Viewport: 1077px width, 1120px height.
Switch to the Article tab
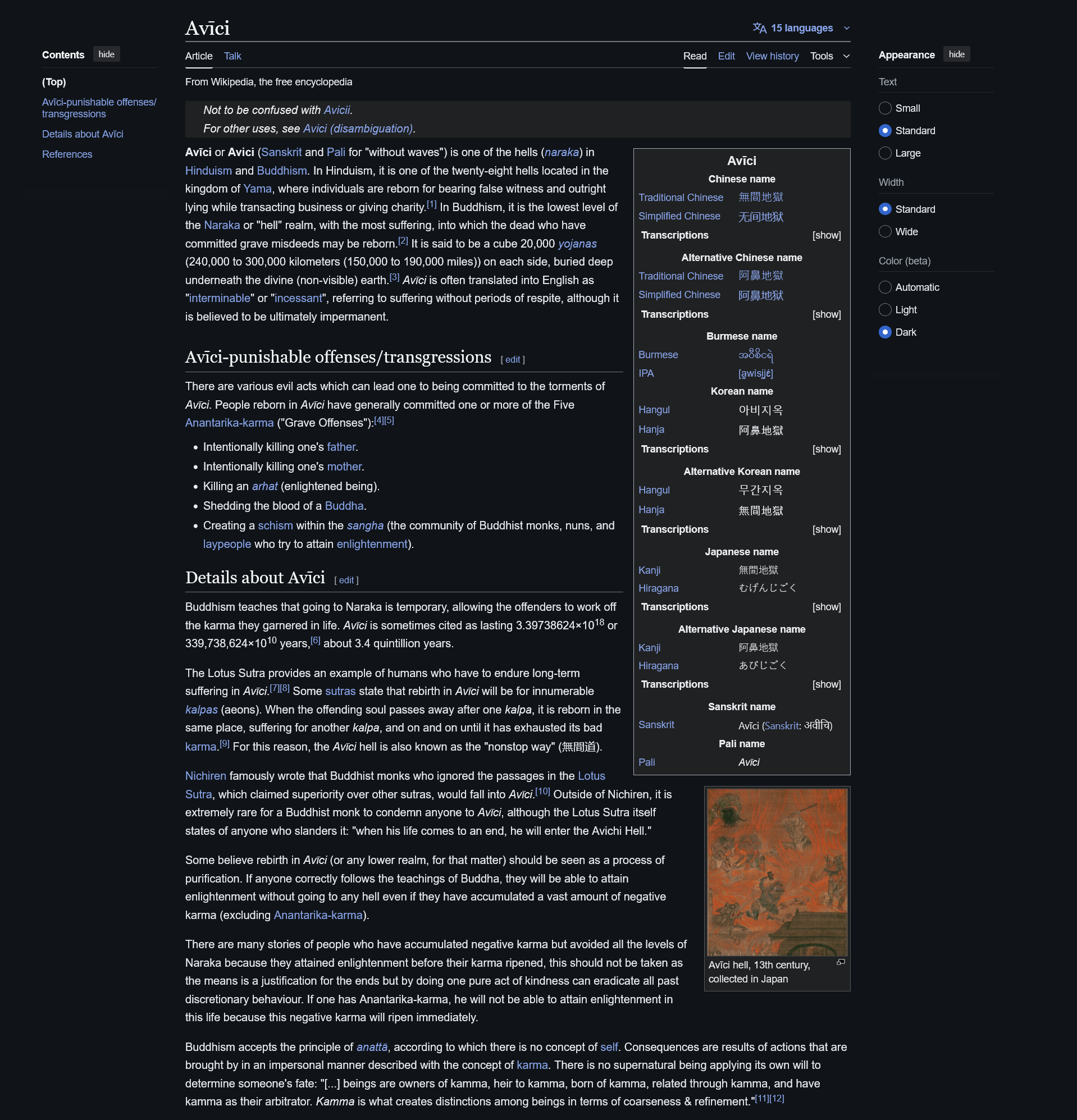(x=199, y=56)
